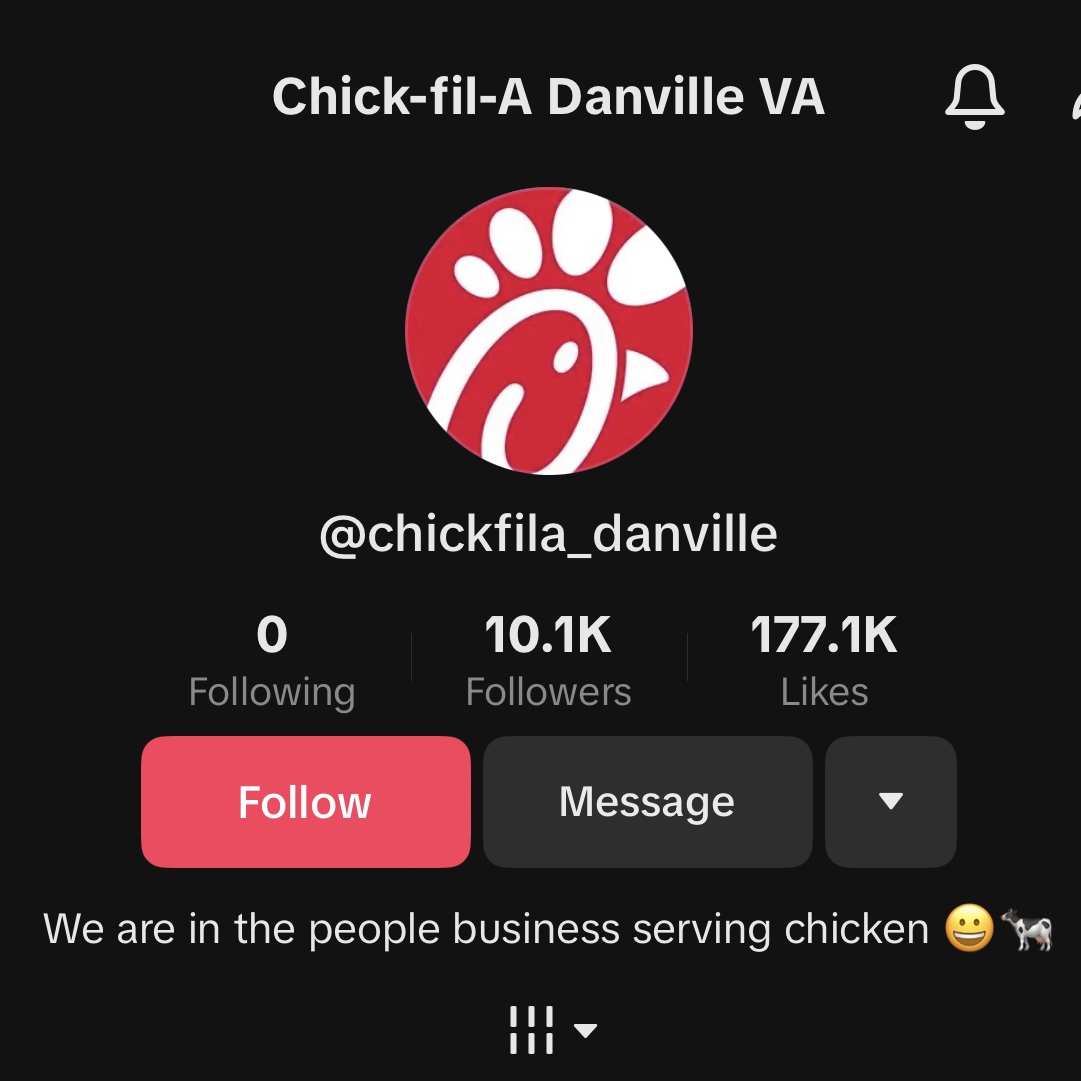Open the 10.1K followers count
Screen dimensions: 1081x1081
(x=548, y=634)
